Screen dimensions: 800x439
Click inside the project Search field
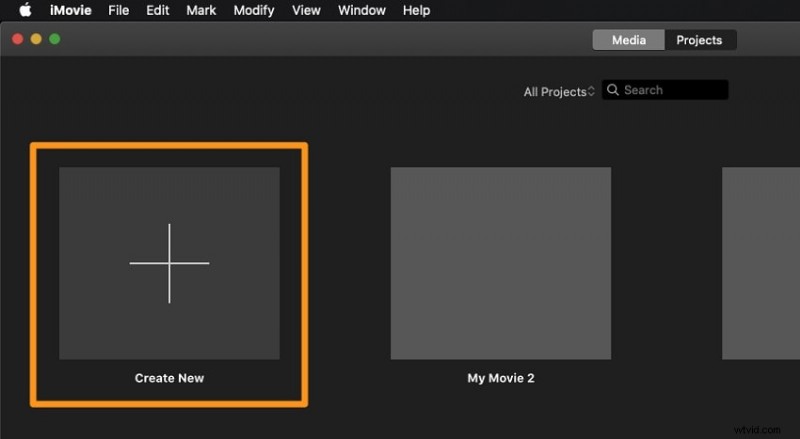coord(672,90)
